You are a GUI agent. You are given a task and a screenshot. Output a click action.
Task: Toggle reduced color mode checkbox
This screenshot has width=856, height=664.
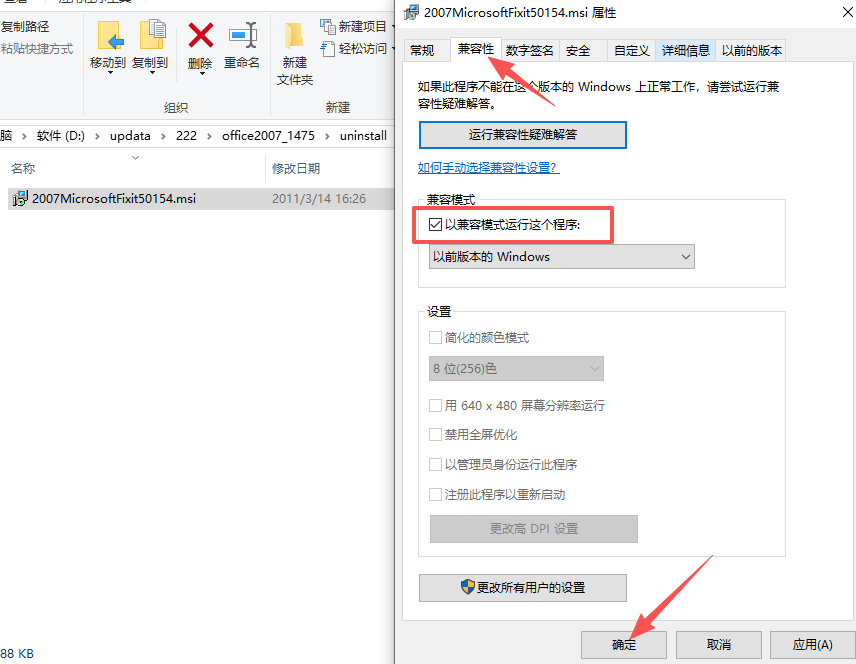(x=435, y=337)
